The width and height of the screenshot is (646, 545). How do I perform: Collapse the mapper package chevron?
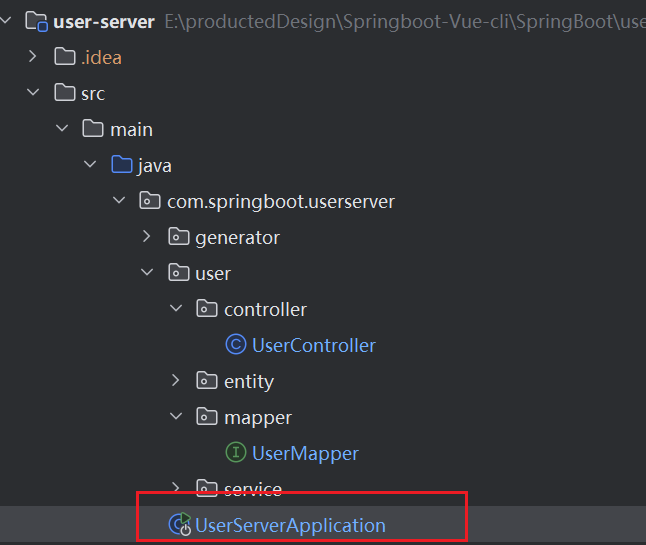pos(176,417)
